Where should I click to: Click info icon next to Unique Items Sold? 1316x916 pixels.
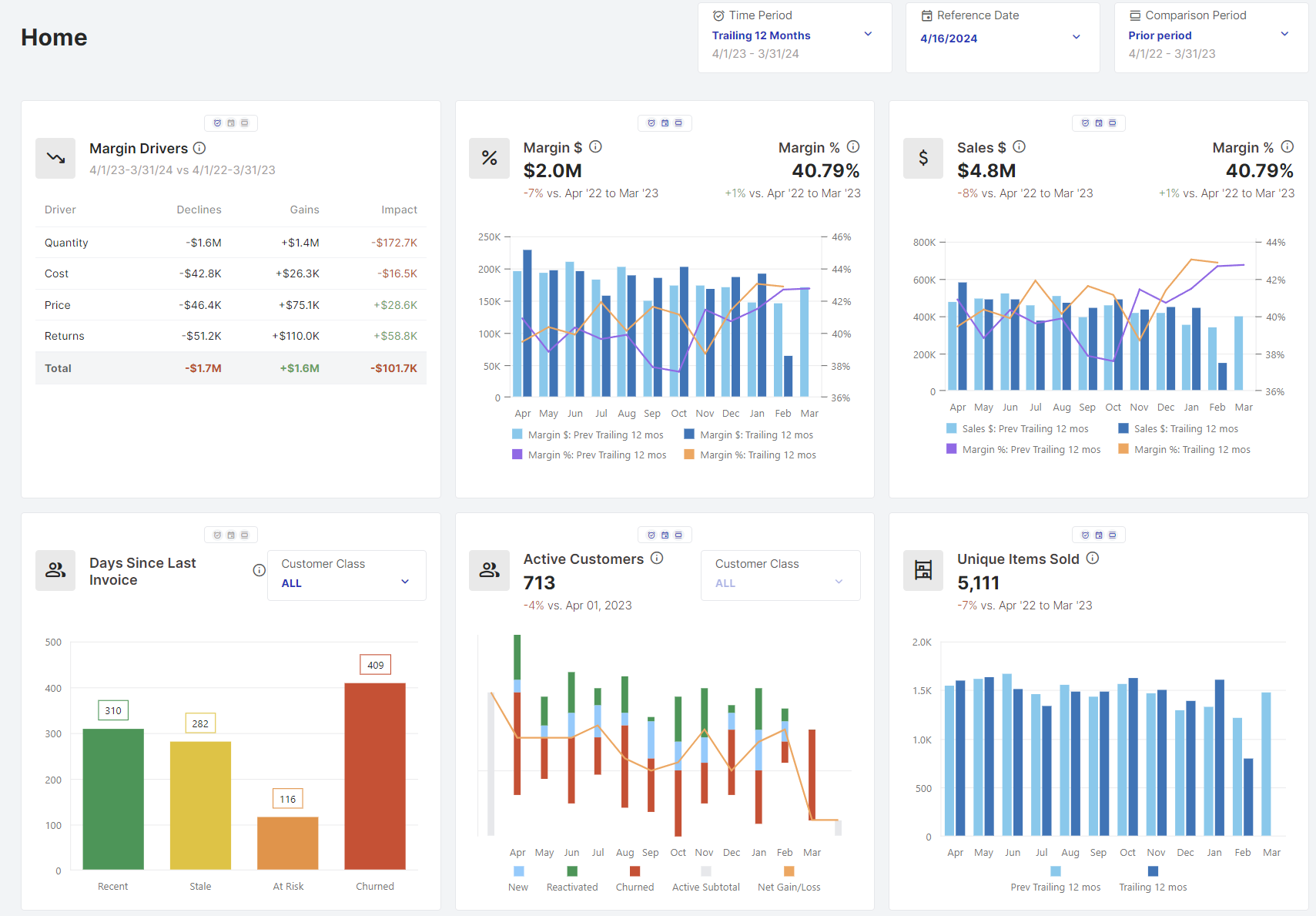pos(1092,559)
